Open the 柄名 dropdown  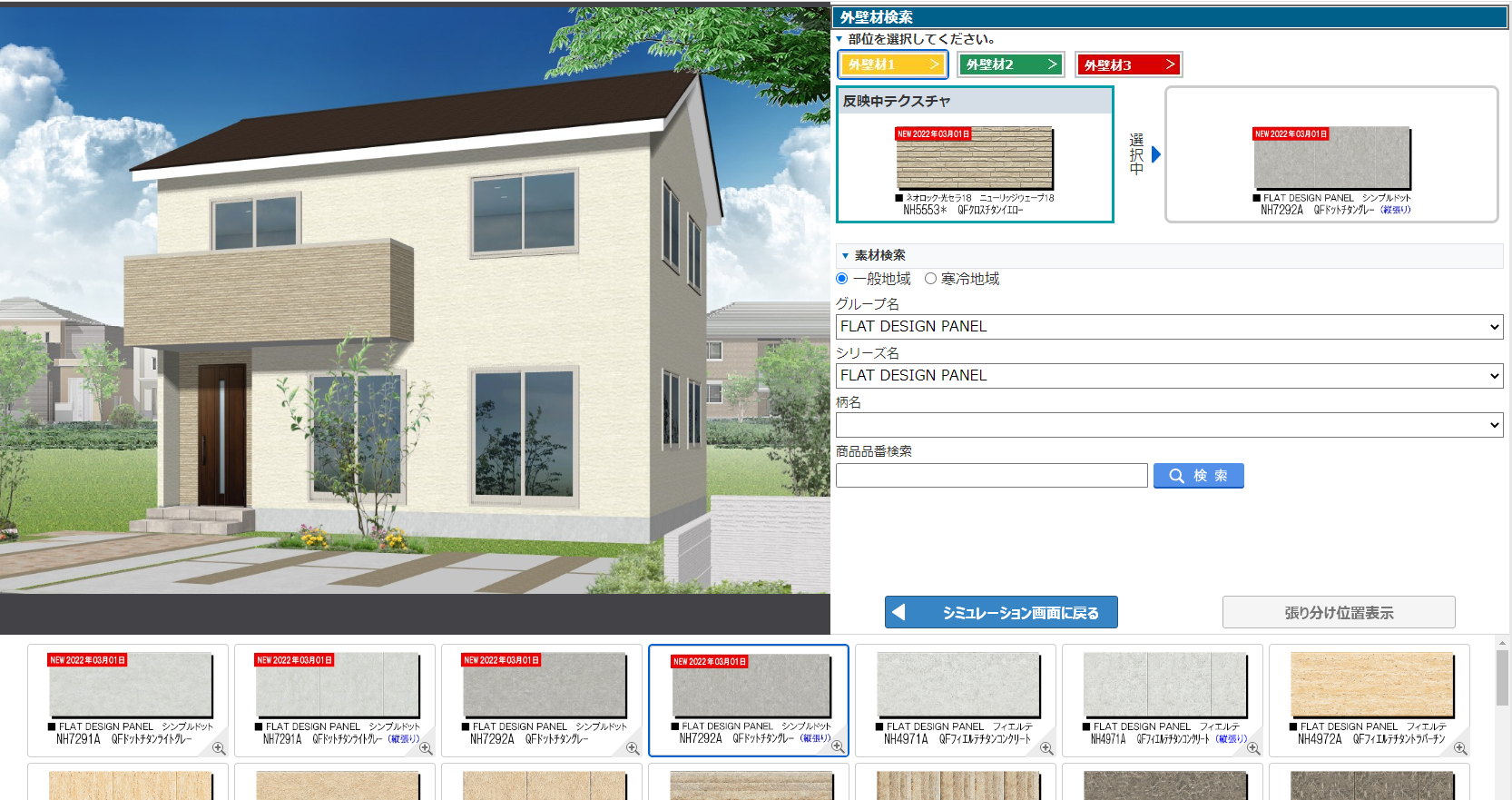[x=1168, y=425]
